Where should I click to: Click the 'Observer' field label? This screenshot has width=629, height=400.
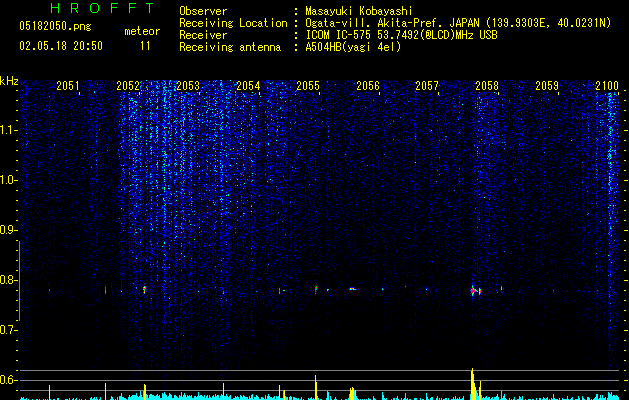coord(203,11)
